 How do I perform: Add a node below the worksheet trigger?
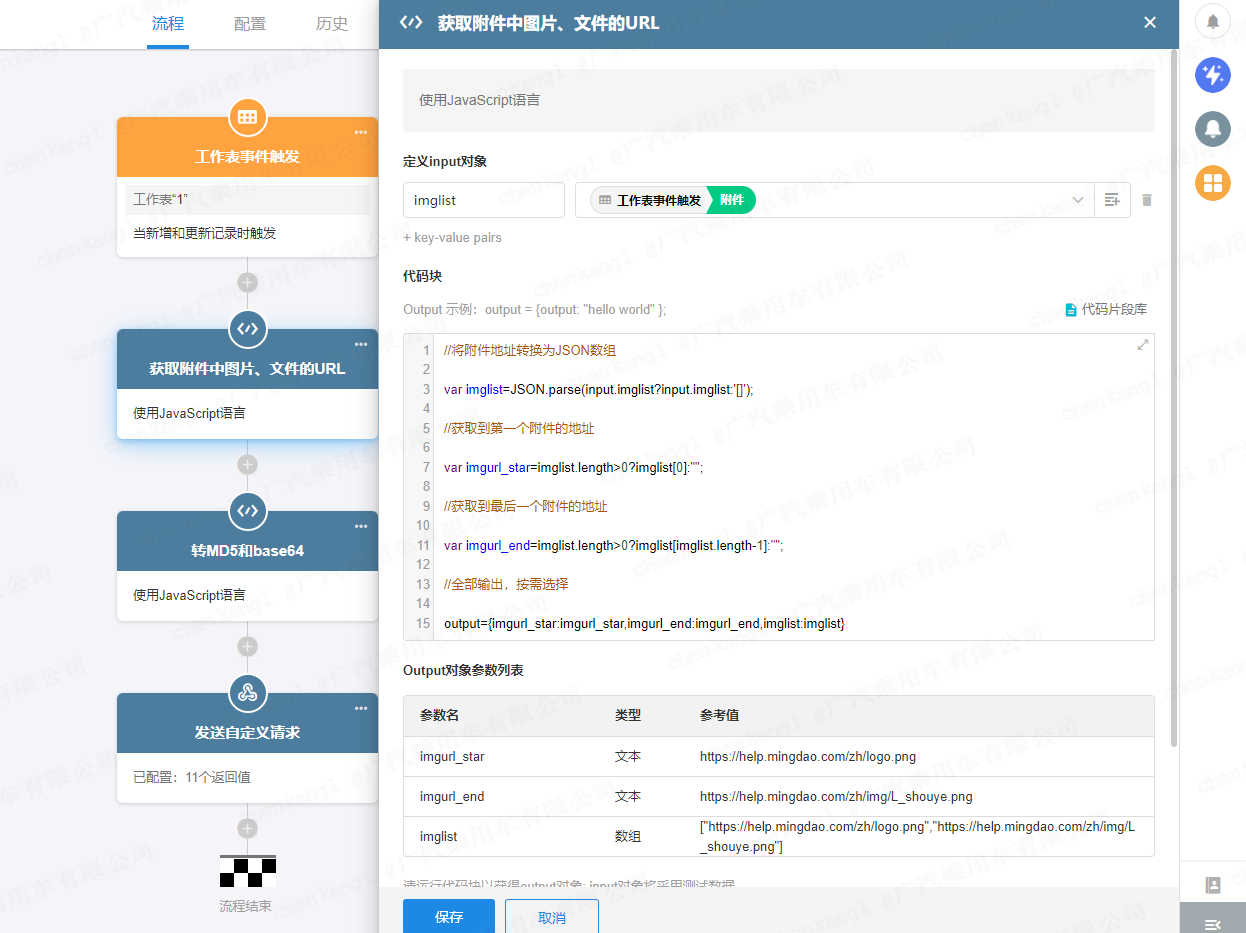[247, 282]
